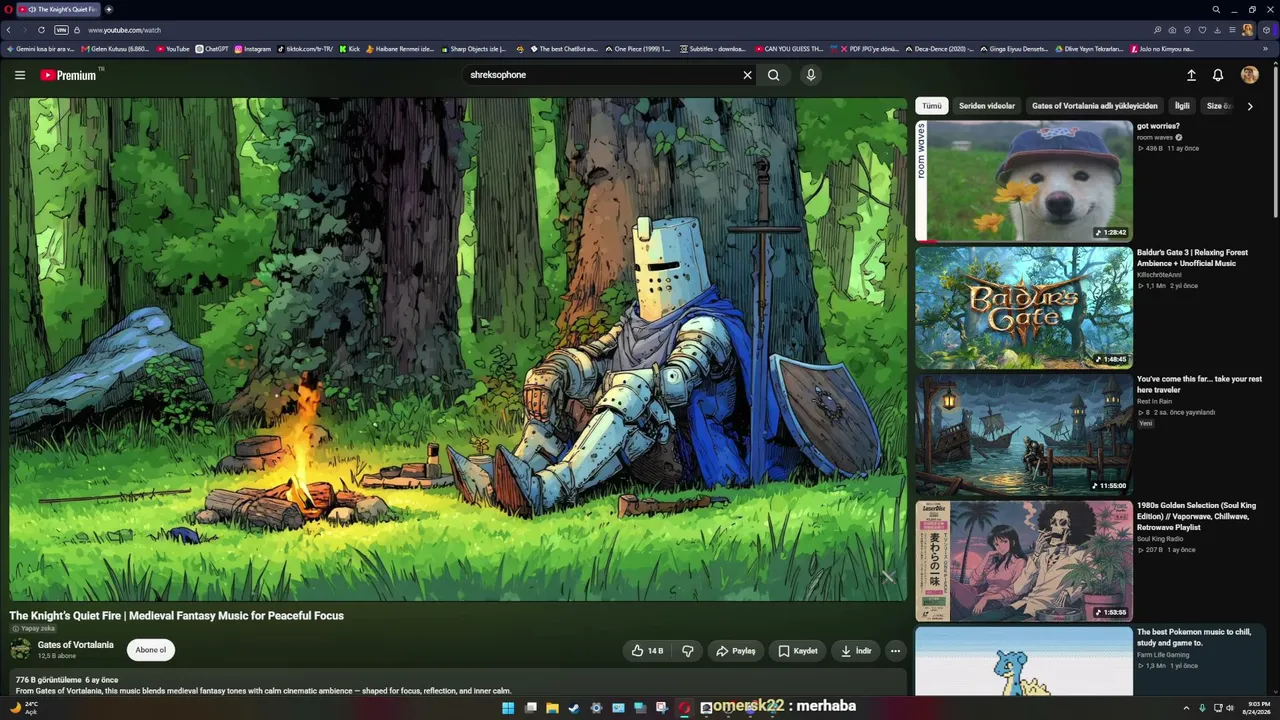Screen dimensions: 1280x720
Task: Open 1980s Golden Selection video title
Action: tap(1197, 516)
